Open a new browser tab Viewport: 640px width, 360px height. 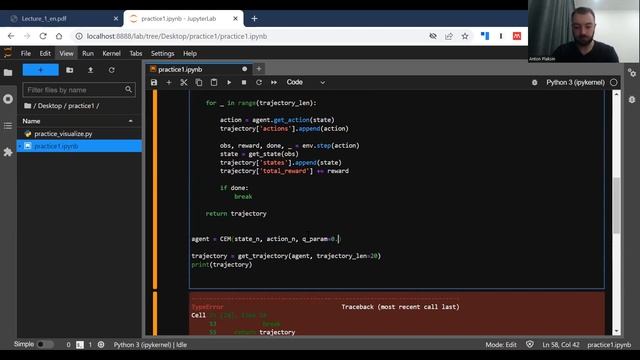coord(254,19)
